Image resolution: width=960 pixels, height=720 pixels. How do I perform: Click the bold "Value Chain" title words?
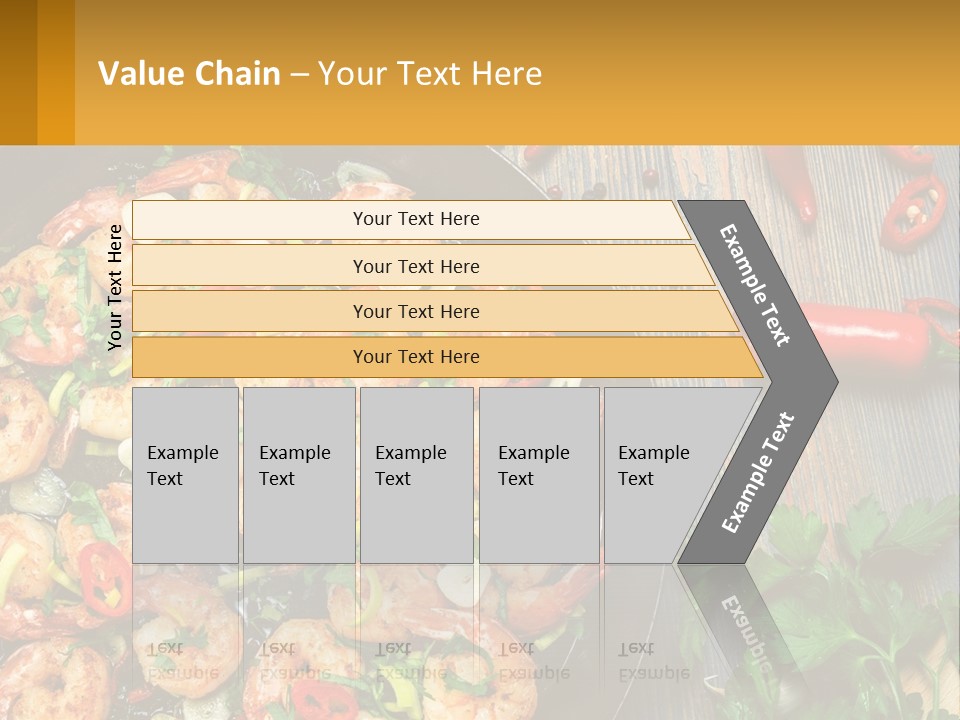189,73
